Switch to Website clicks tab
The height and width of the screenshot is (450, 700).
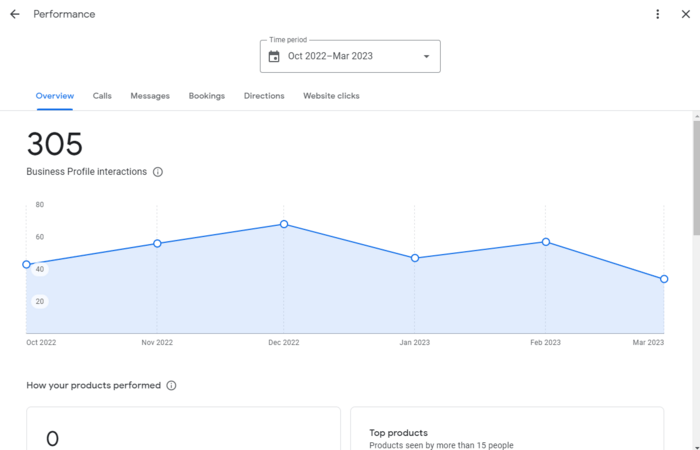coord(331,96)
